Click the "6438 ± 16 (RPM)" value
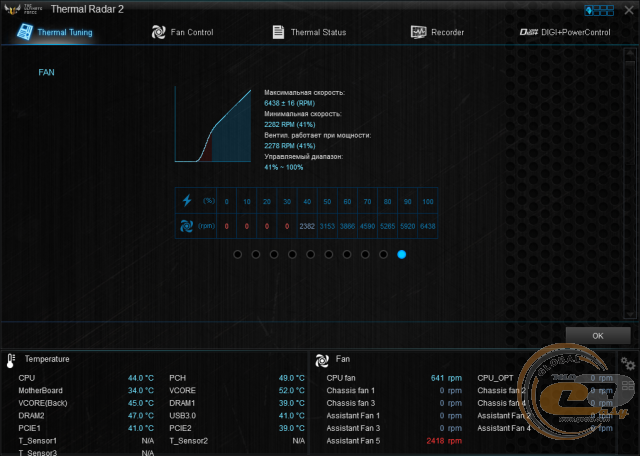 click(289, 103)
